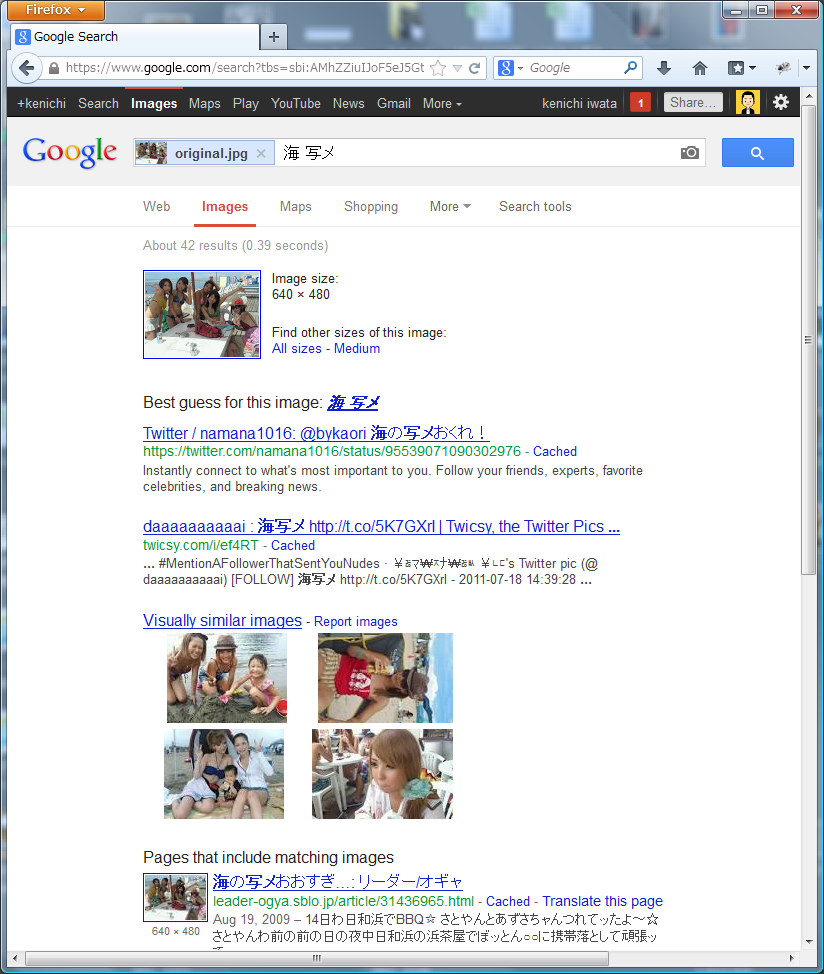This screenshot has width=824, height=974.
Task: Open the daaaaaaaaaai Twicsy result title
Action: [381, 527]
